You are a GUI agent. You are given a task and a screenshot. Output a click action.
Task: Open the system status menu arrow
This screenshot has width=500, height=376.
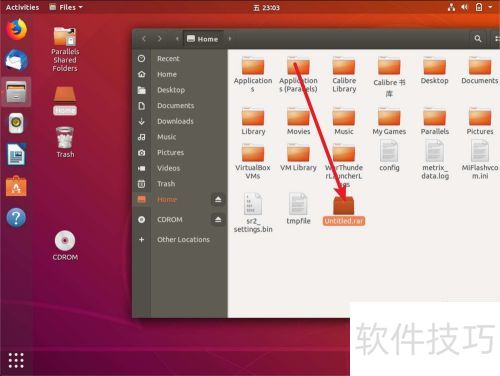pyautogui.click(x=490, y=7)
